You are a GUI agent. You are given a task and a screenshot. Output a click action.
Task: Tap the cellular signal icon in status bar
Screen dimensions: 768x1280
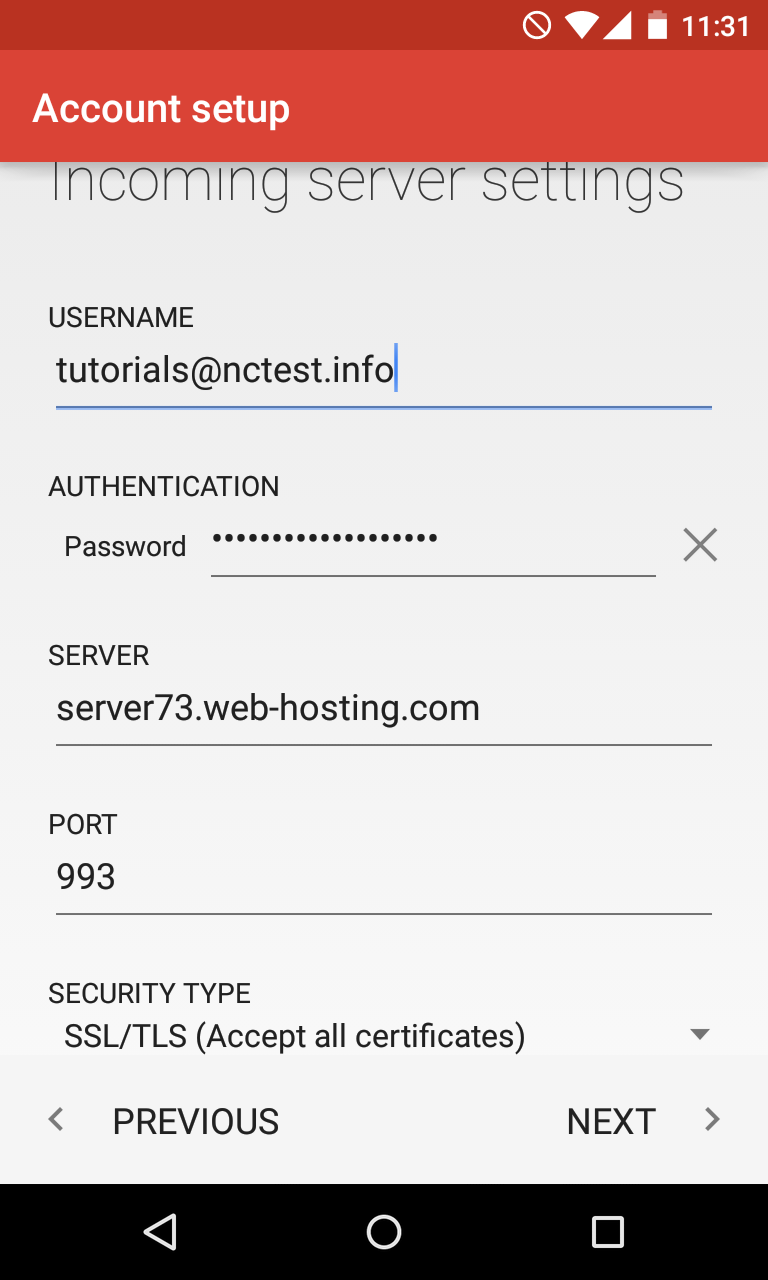(617, 25)
